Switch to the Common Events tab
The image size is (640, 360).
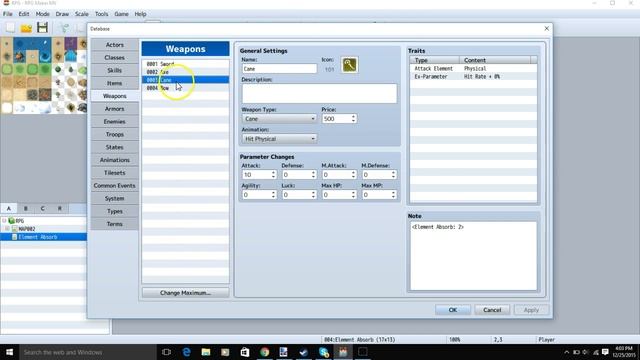click(115, 185)
